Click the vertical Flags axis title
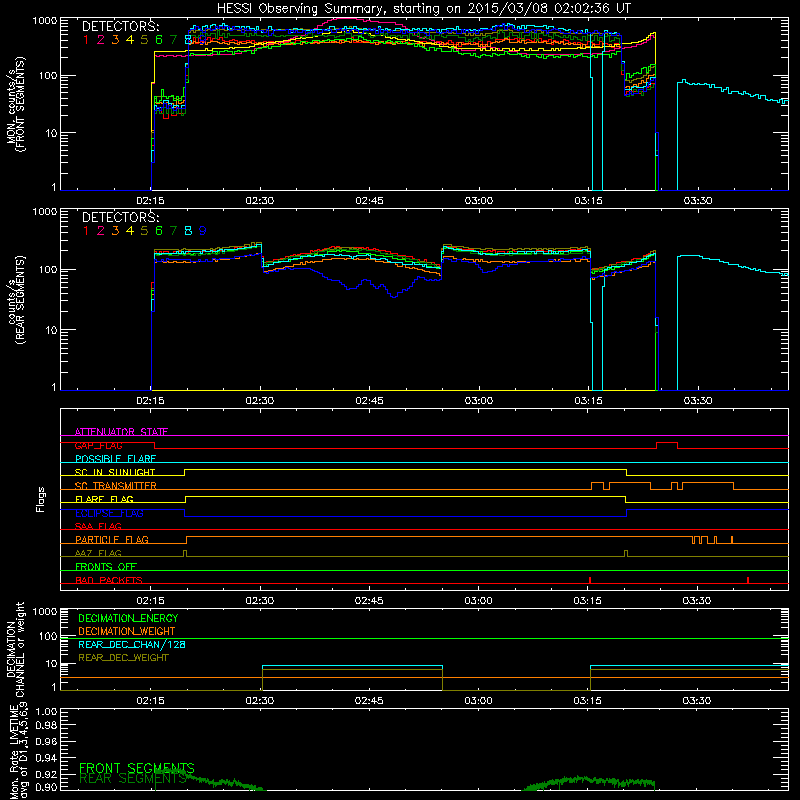 coord(41,499)
